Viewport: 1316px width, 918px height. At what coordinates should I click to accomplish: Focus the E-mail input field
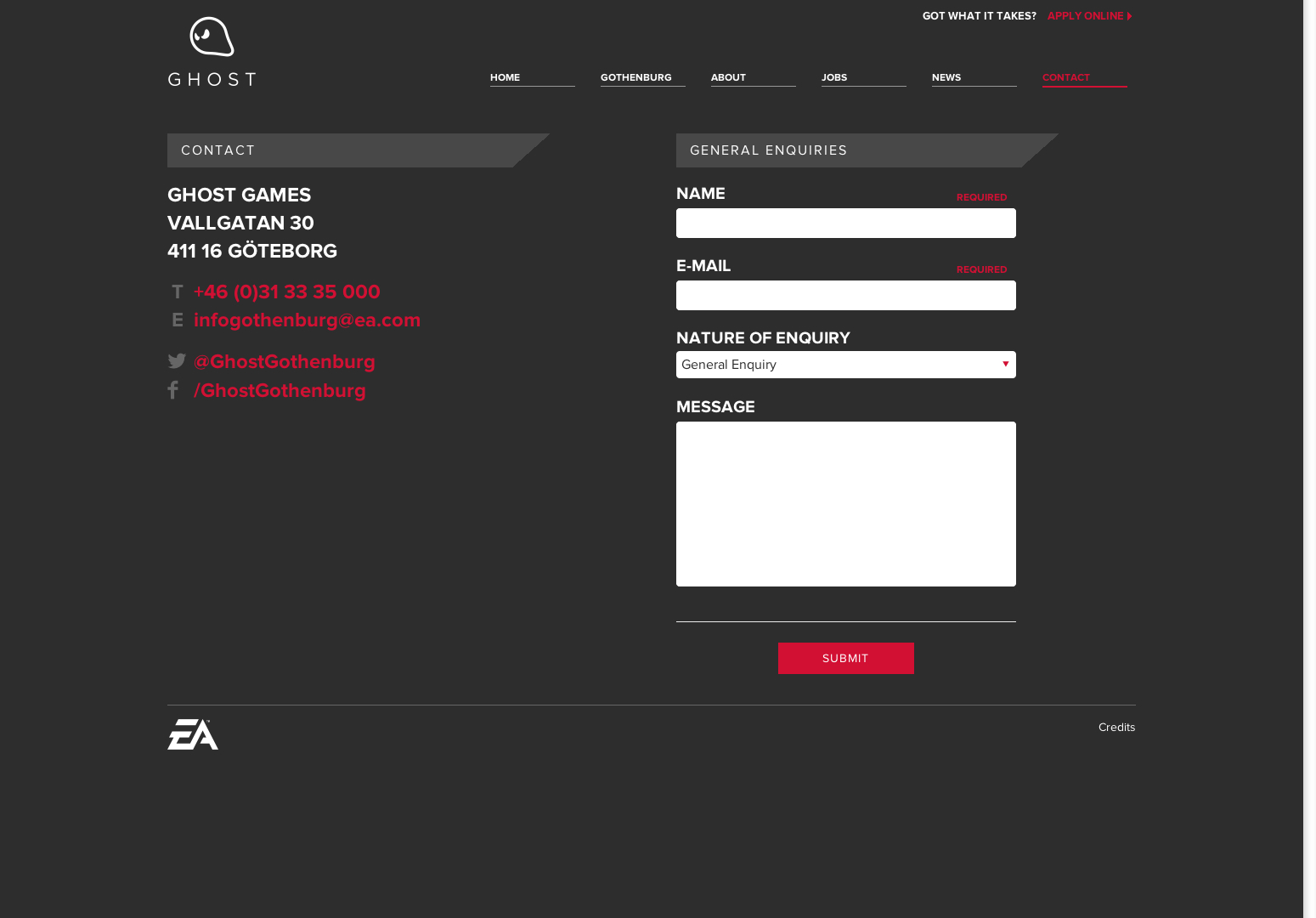(845, 295)
